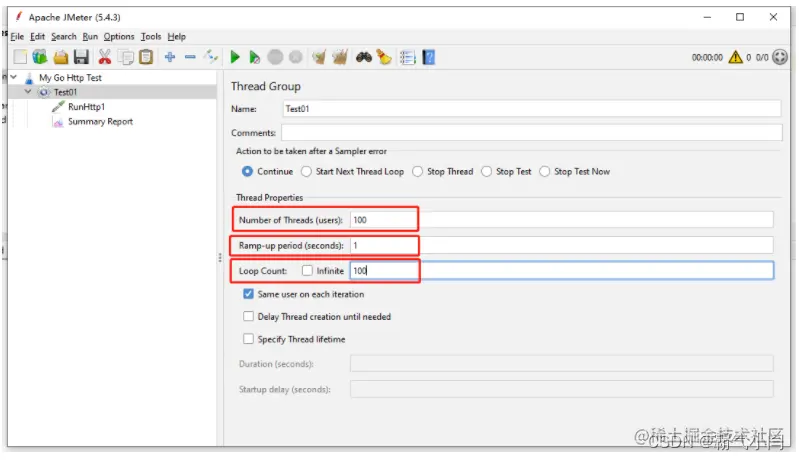This screenshot has width=799, height=460.
Task: Open the Help menu
Action: [x=176, y=37]
